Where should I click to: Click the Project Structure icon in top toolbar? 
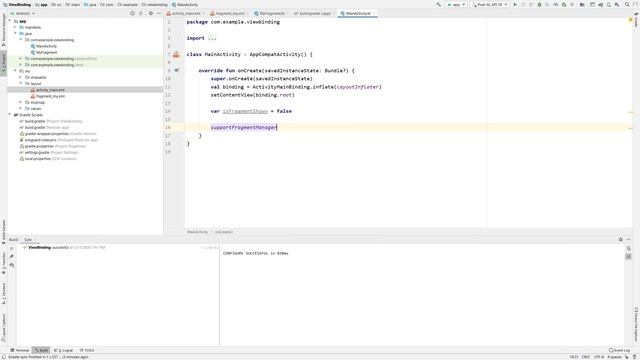click(x=582, y=4)
